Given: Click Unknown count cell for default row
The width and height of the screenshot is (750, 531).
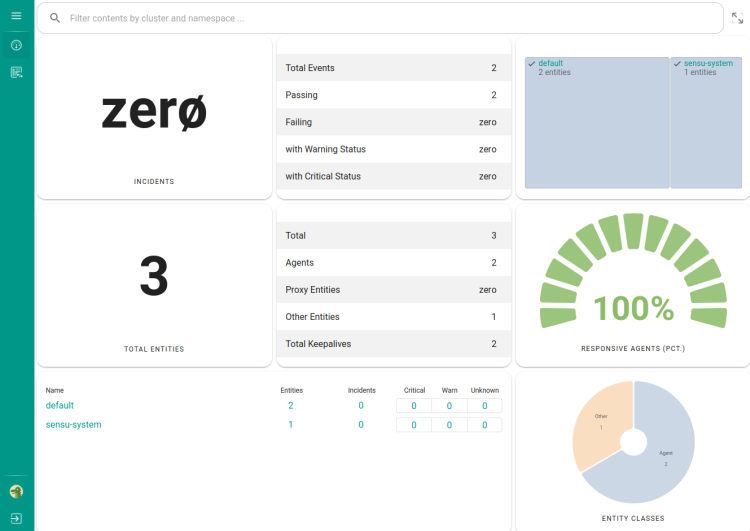Looking at the screenshot, I should pyautogui.click(x=485, y=406).
